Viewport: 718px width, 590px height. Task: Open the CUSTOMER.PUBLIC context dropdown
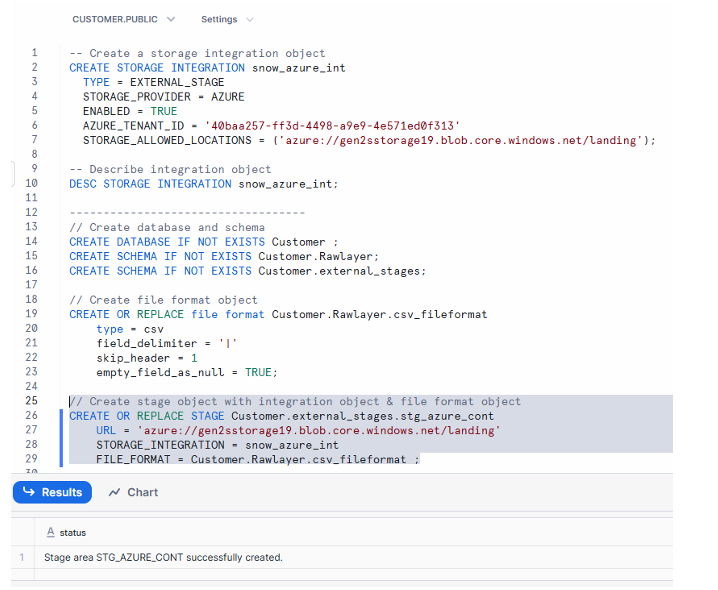(123, 19)
